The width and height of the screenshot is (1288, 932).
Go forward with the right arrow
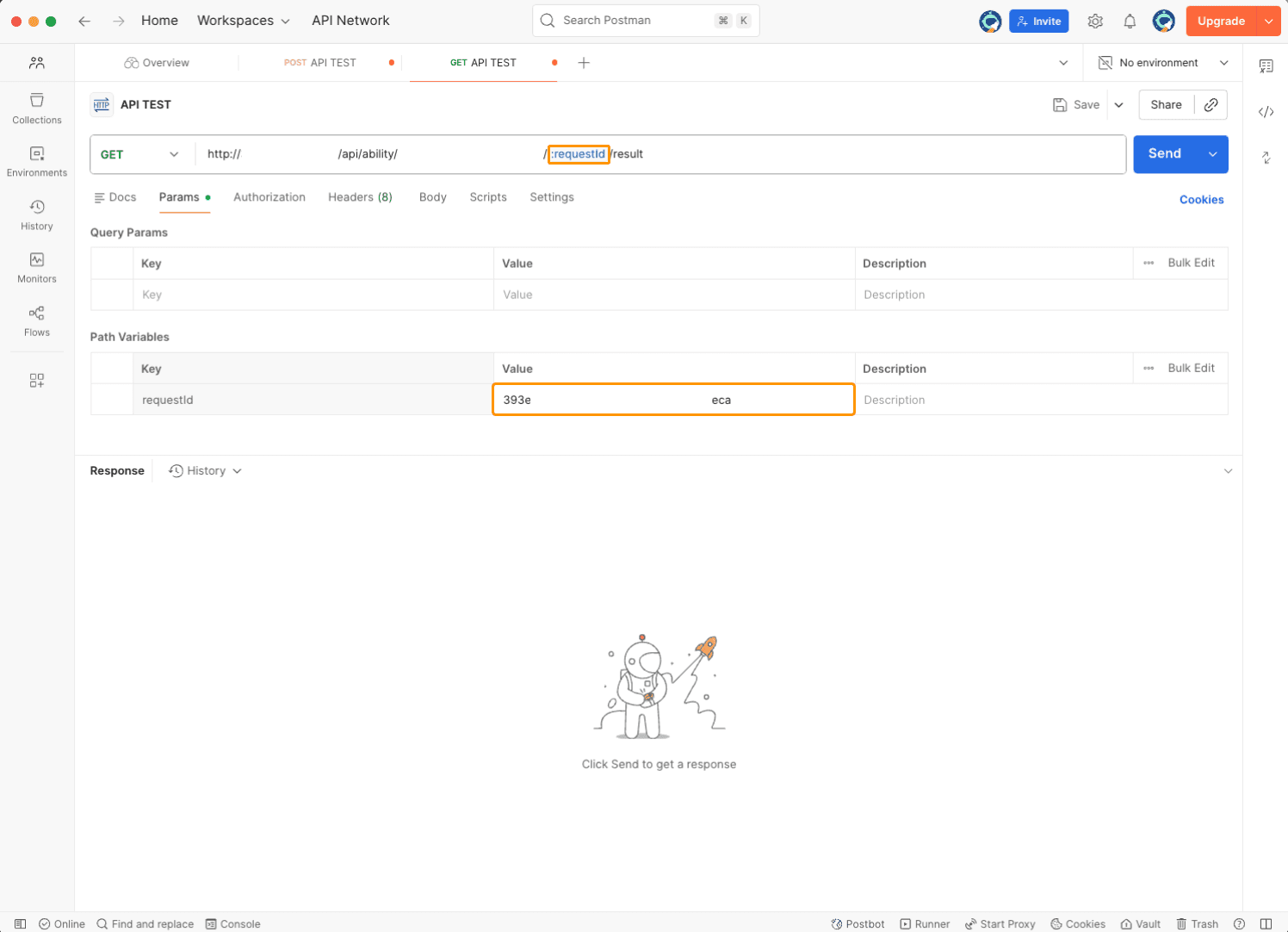click(x=119, y=21)
